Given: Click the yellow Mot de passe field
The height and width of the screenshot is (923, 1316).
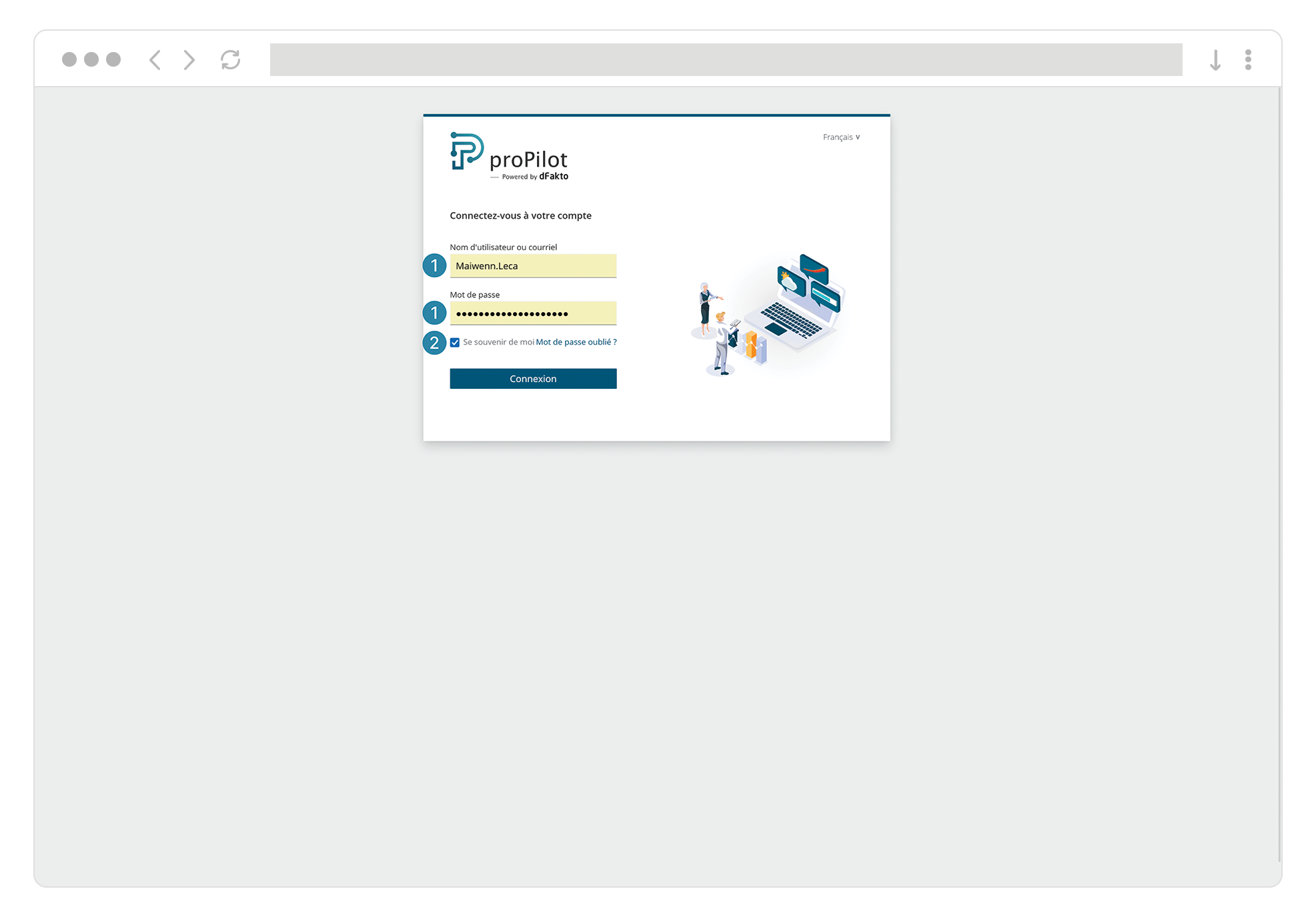Looking at the screenshot, I should pos(533,313).
